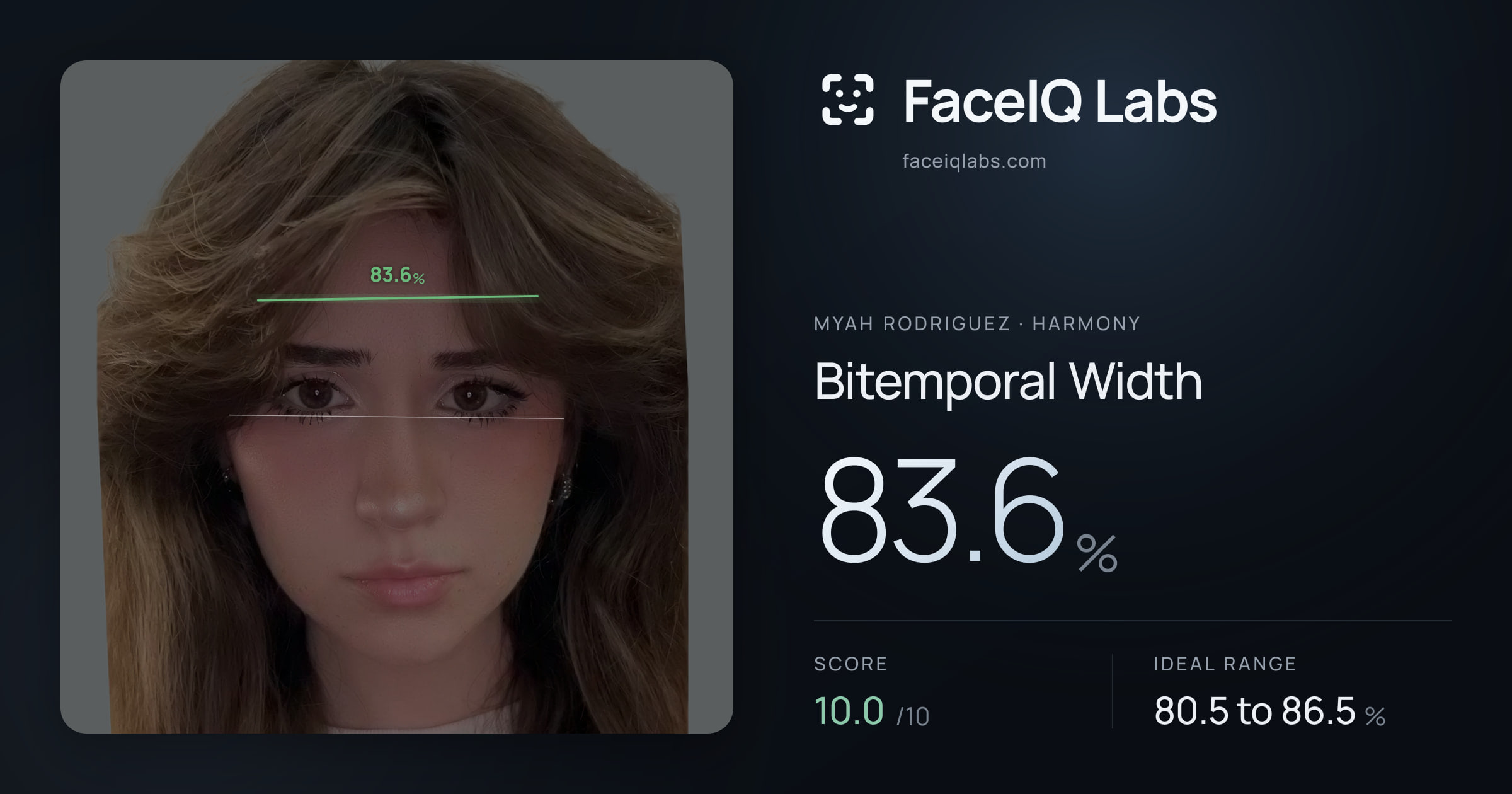The image size is (1512, 794).
Task: Click the face photo thumbnail
Action: [397, 397]
